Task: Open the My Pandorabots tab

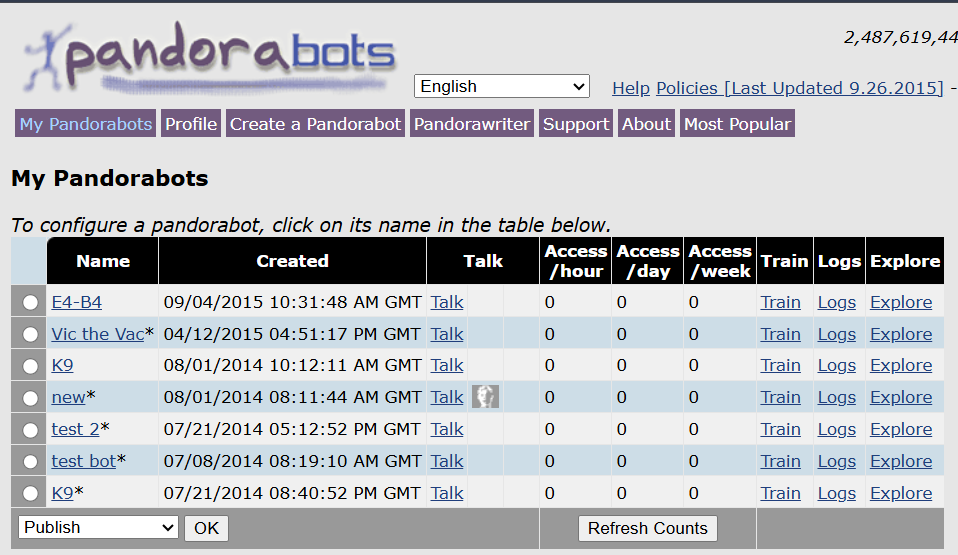Action: click(86, 123)
